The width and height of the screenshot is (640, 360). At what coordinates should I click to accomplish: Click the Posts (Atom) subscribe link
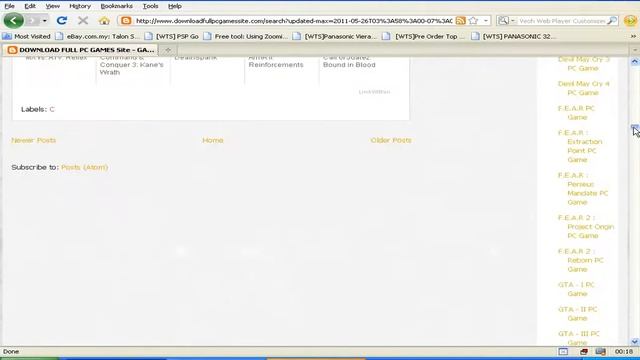(x=84, y=167)
